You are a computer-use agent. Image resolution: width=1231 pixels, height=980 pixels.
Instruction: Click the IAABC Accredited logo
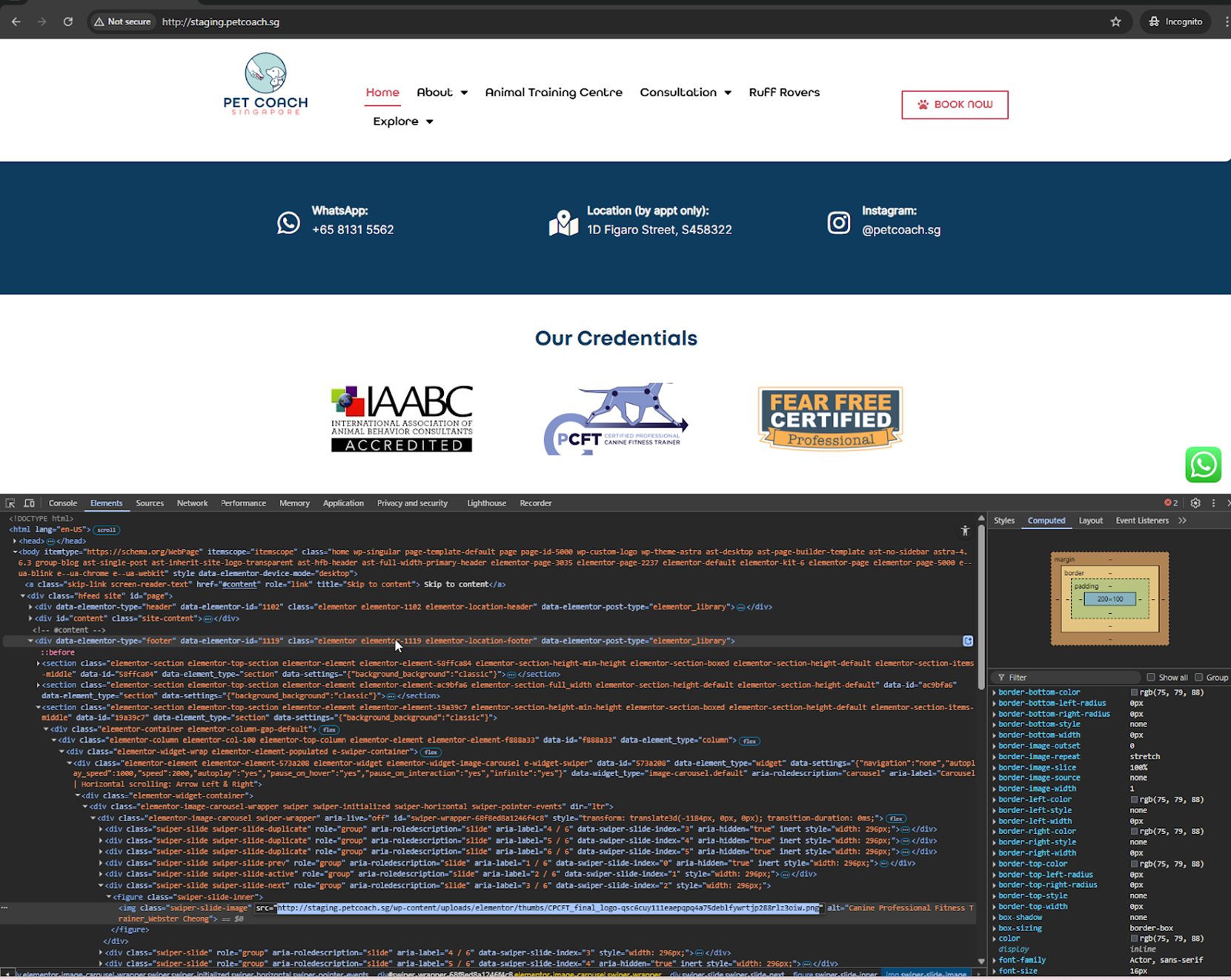tap(402, 419)
